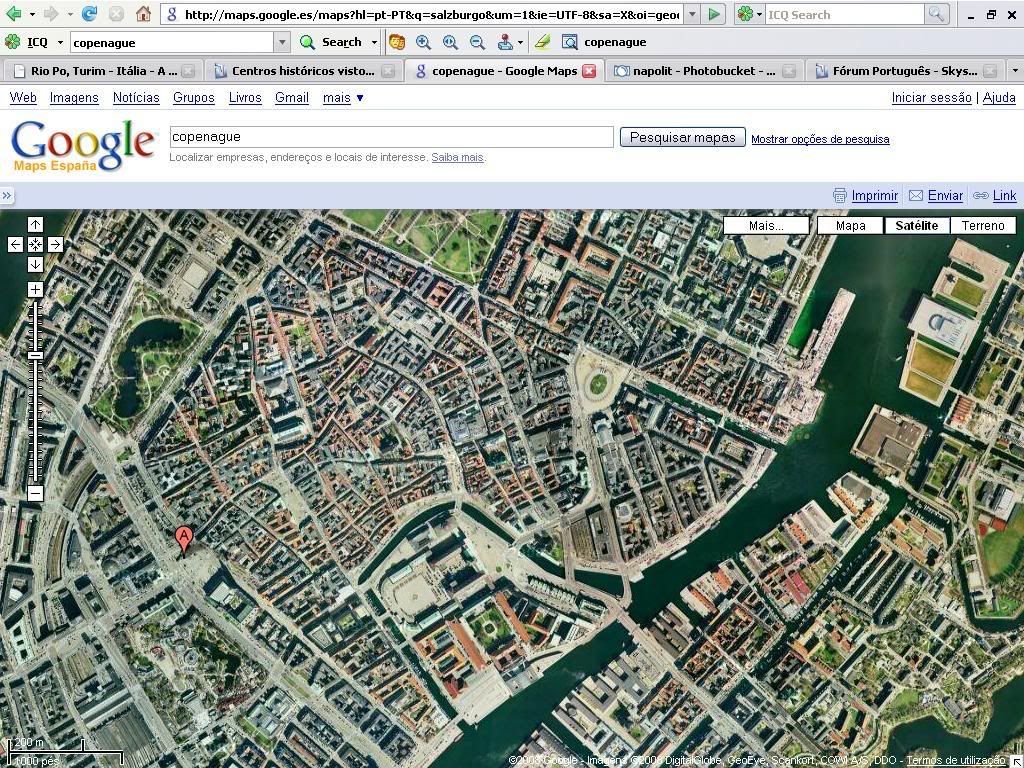Open the 'mais' dropdown in Google nav
Screen dimensions: 1024x768
coord(343,98)
